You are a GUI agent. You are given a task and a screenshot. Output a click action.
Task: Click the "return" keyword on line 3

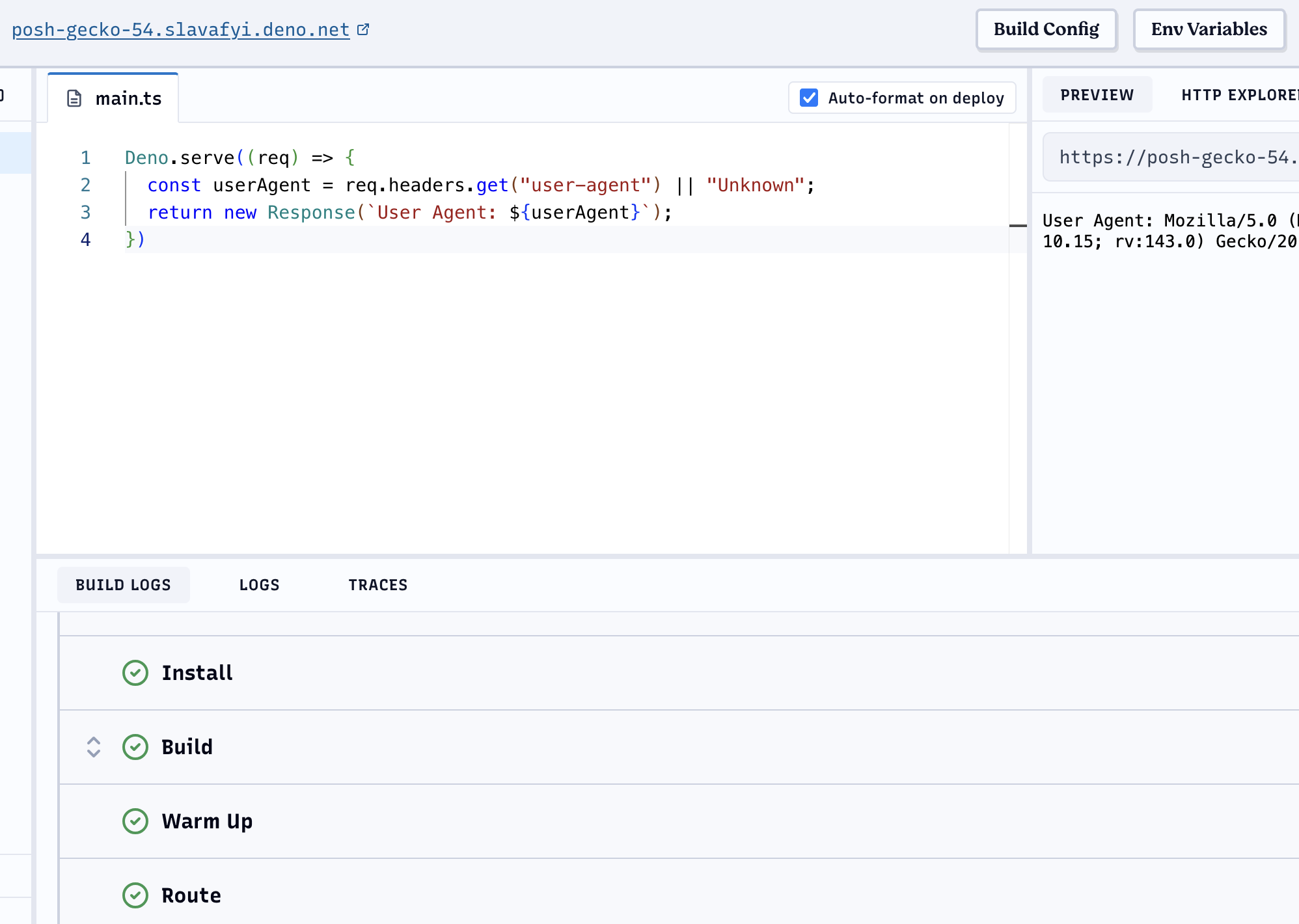[x=180, y=212]
